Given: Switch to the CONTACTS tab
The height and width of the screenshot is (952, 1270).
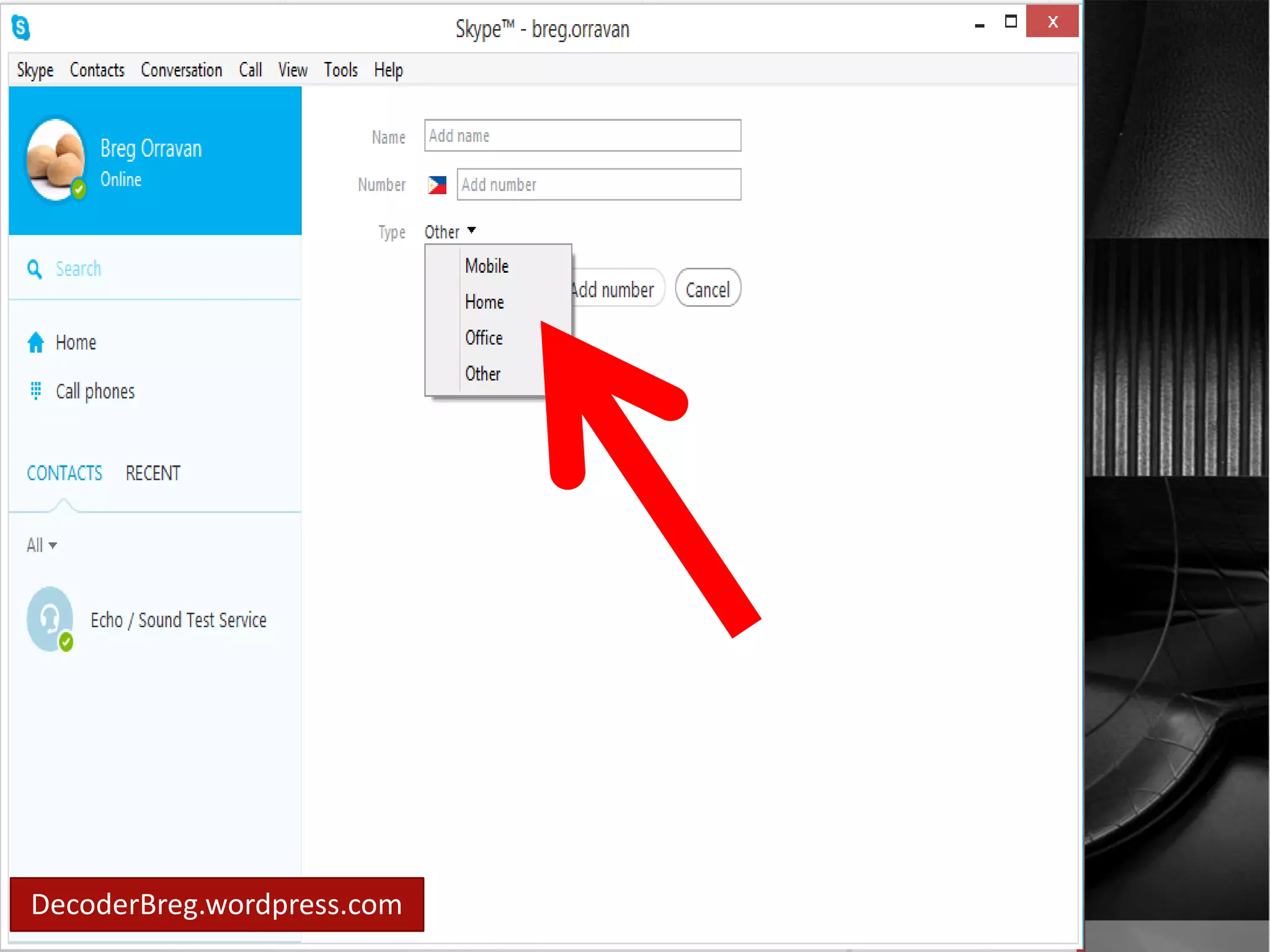Looking at the screenshot, I should point(64,473).
